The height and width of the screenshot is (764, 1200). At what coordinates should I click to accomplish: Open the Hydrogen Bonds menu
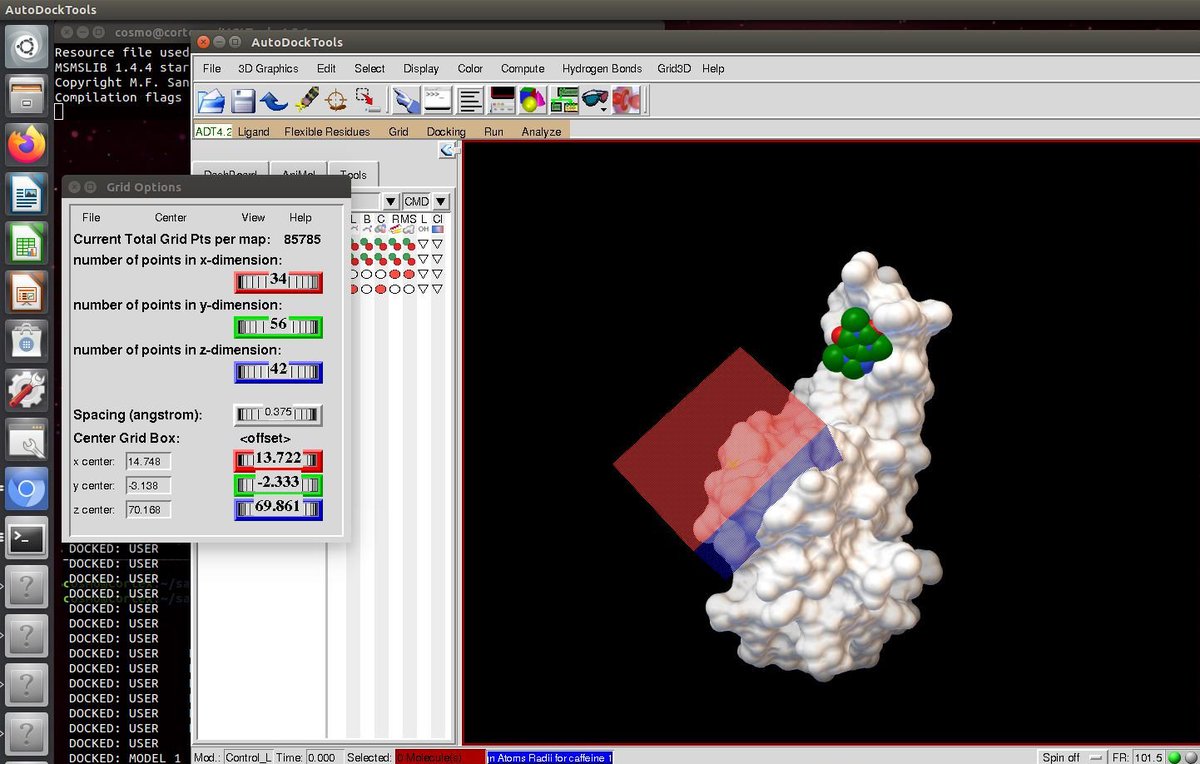[602, 68]
